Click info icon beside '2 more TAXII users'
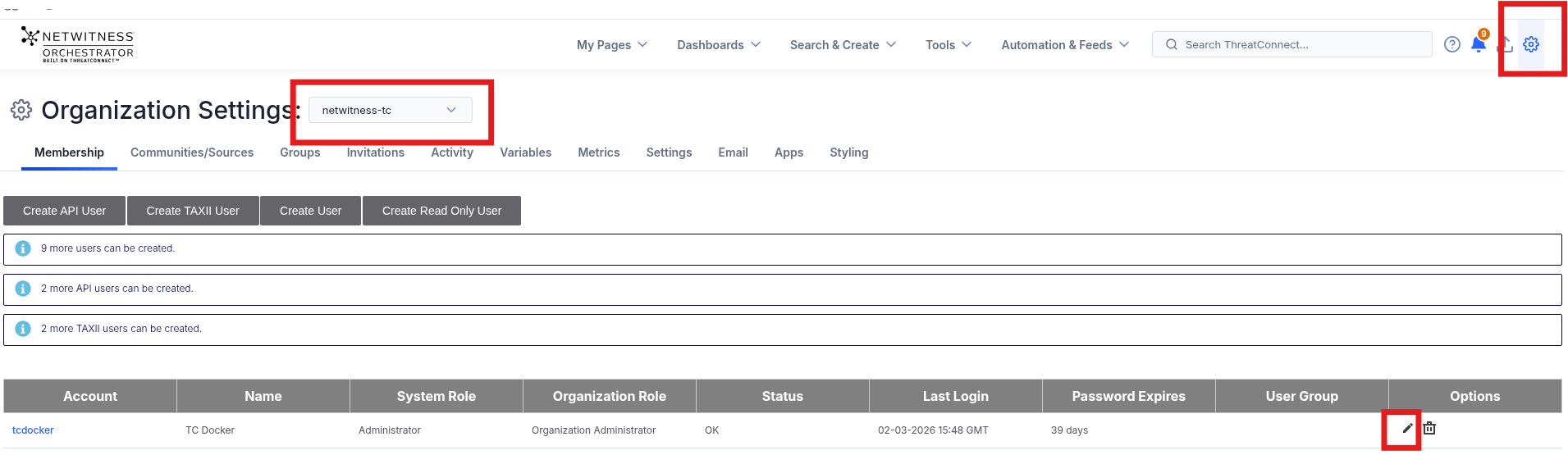 [23, 329]
